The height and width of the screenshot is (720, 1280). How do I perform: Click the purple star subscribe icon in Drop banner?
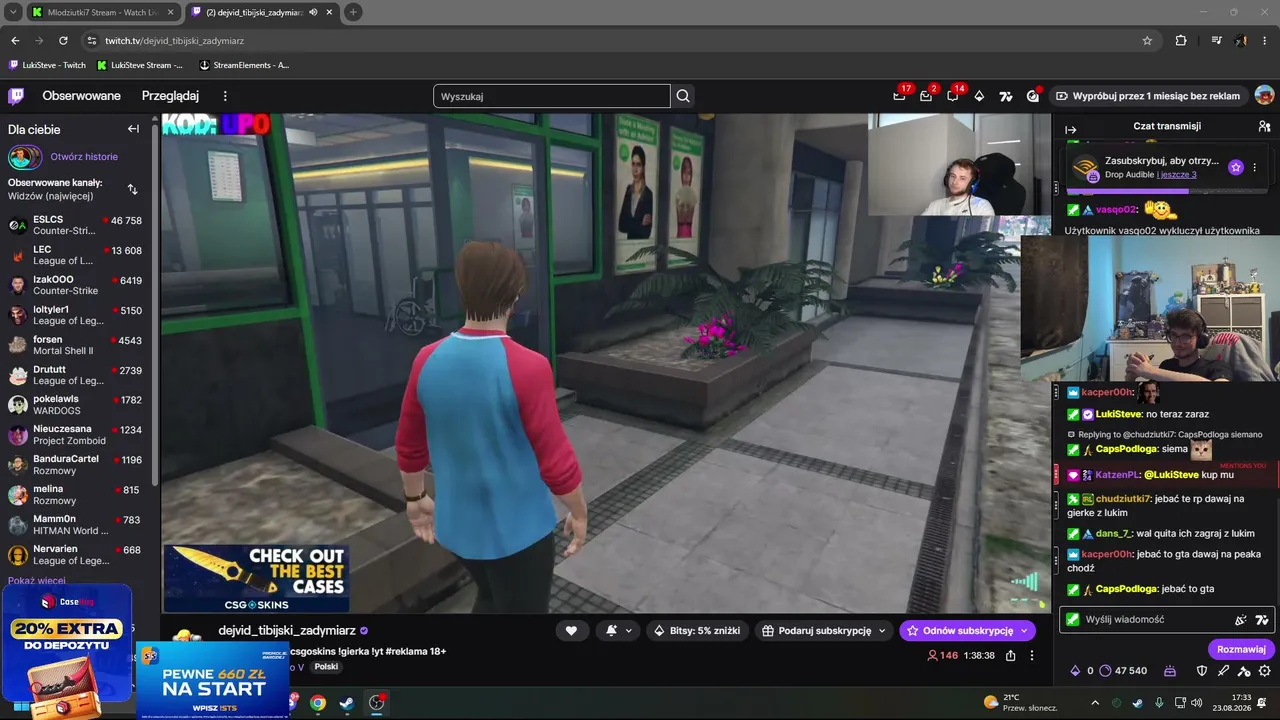1236,167
